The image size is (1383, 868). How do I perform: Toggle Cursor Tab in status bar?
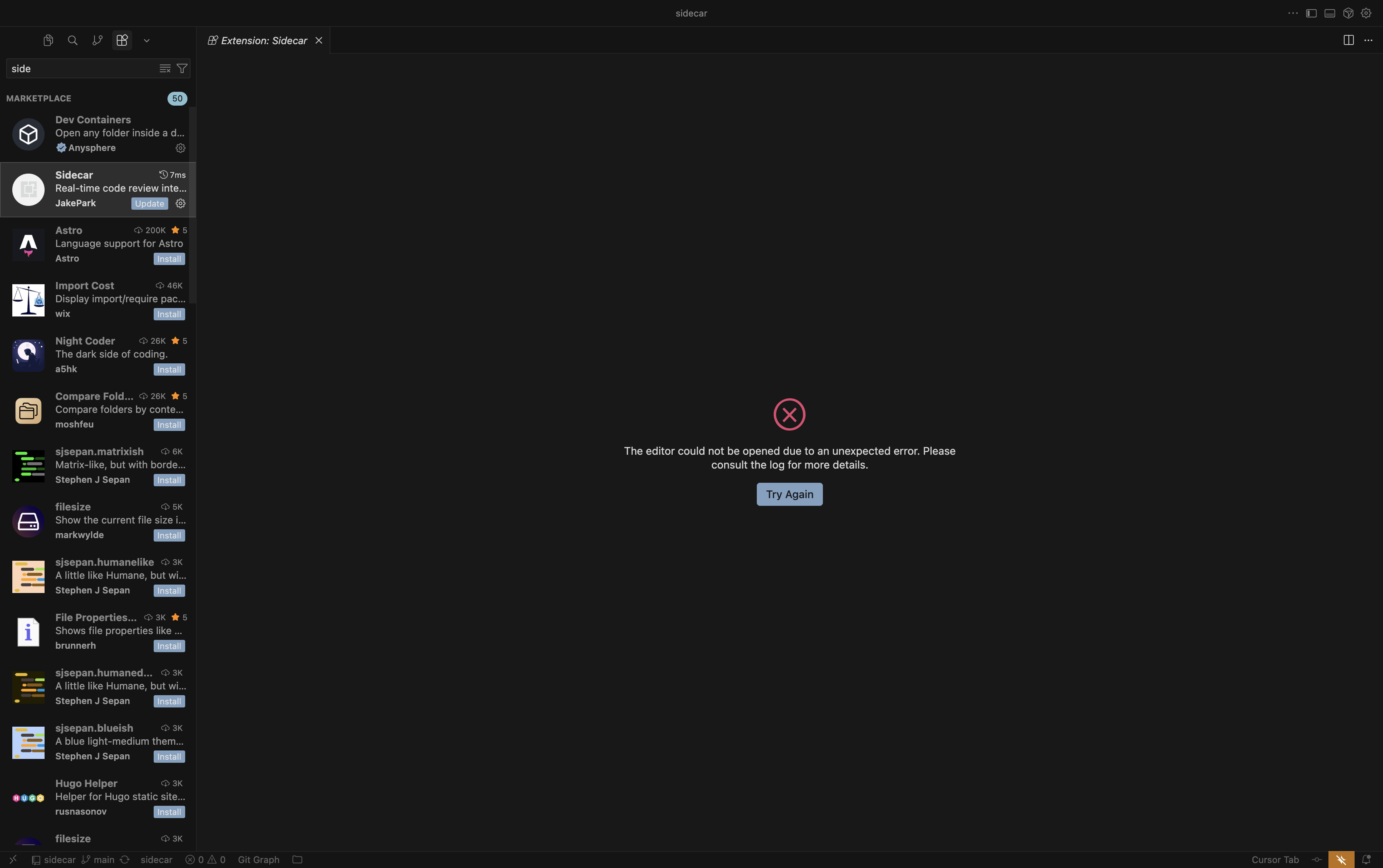coord(1275,860)
